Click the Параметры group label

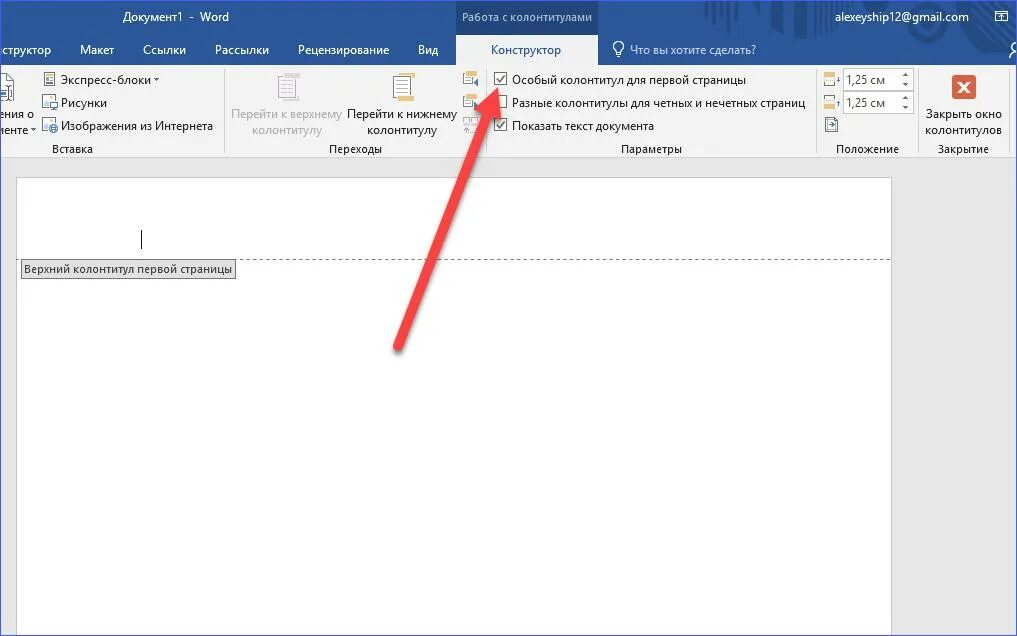651,149
